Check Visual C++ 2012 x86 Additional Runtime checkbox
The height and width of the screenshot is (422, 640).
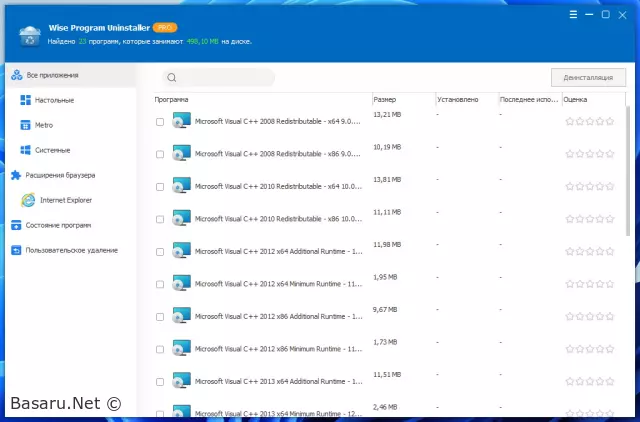(x=160, y=317)
